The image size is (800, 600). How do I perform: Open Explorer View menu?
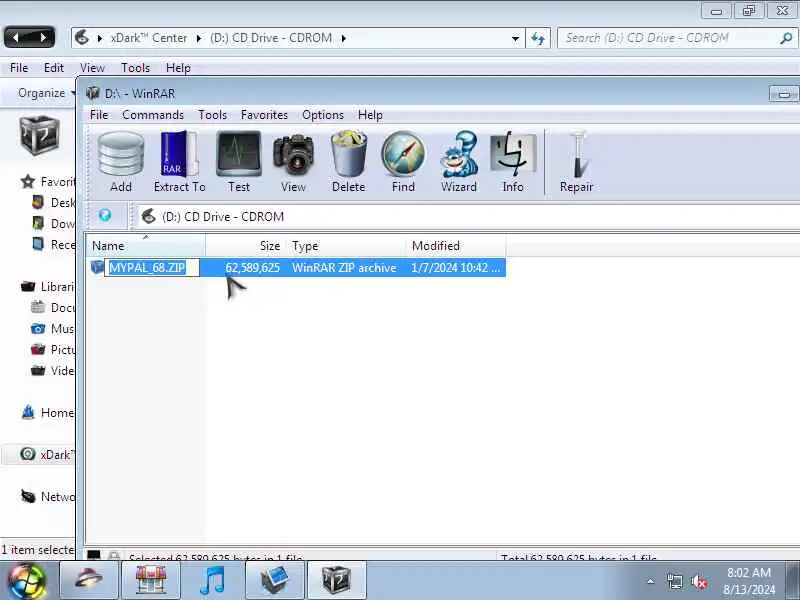coord(92,67)
